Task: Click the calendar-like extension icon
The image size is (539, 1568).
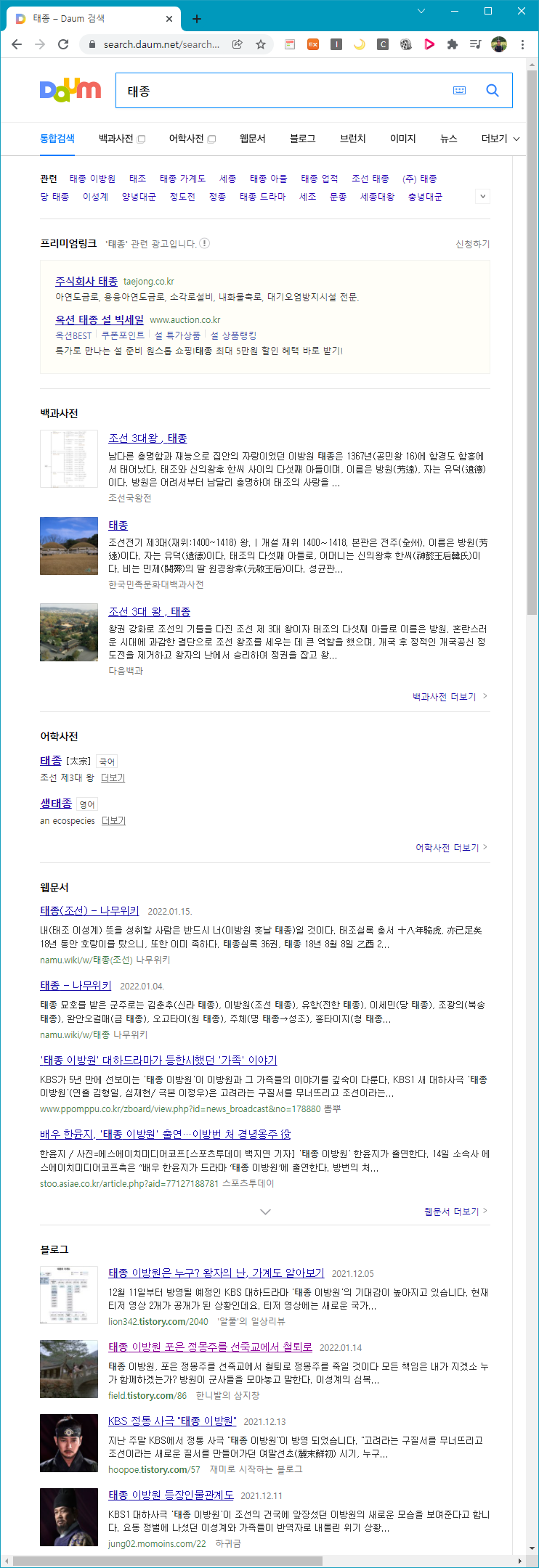Action: coord(290,44)
